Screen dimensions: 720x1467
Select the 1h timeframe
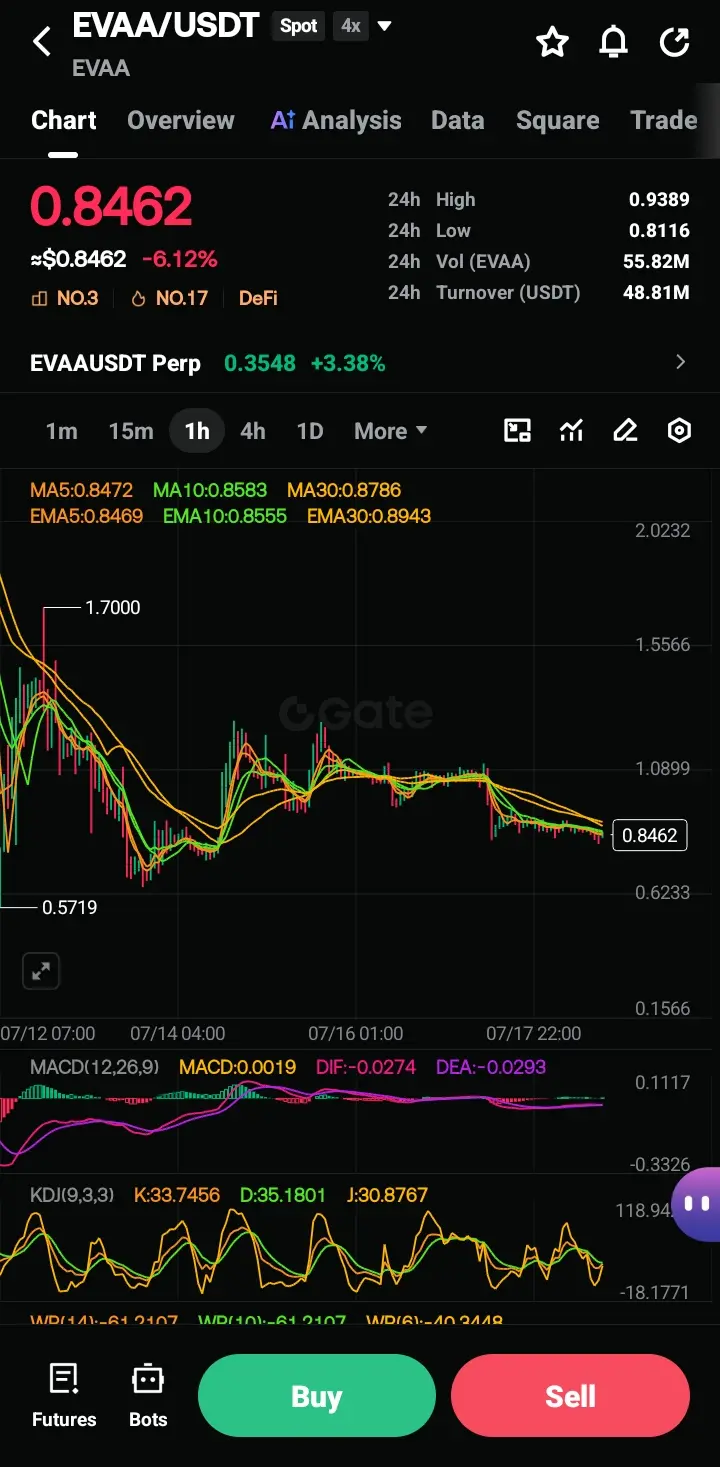(197, 431)
